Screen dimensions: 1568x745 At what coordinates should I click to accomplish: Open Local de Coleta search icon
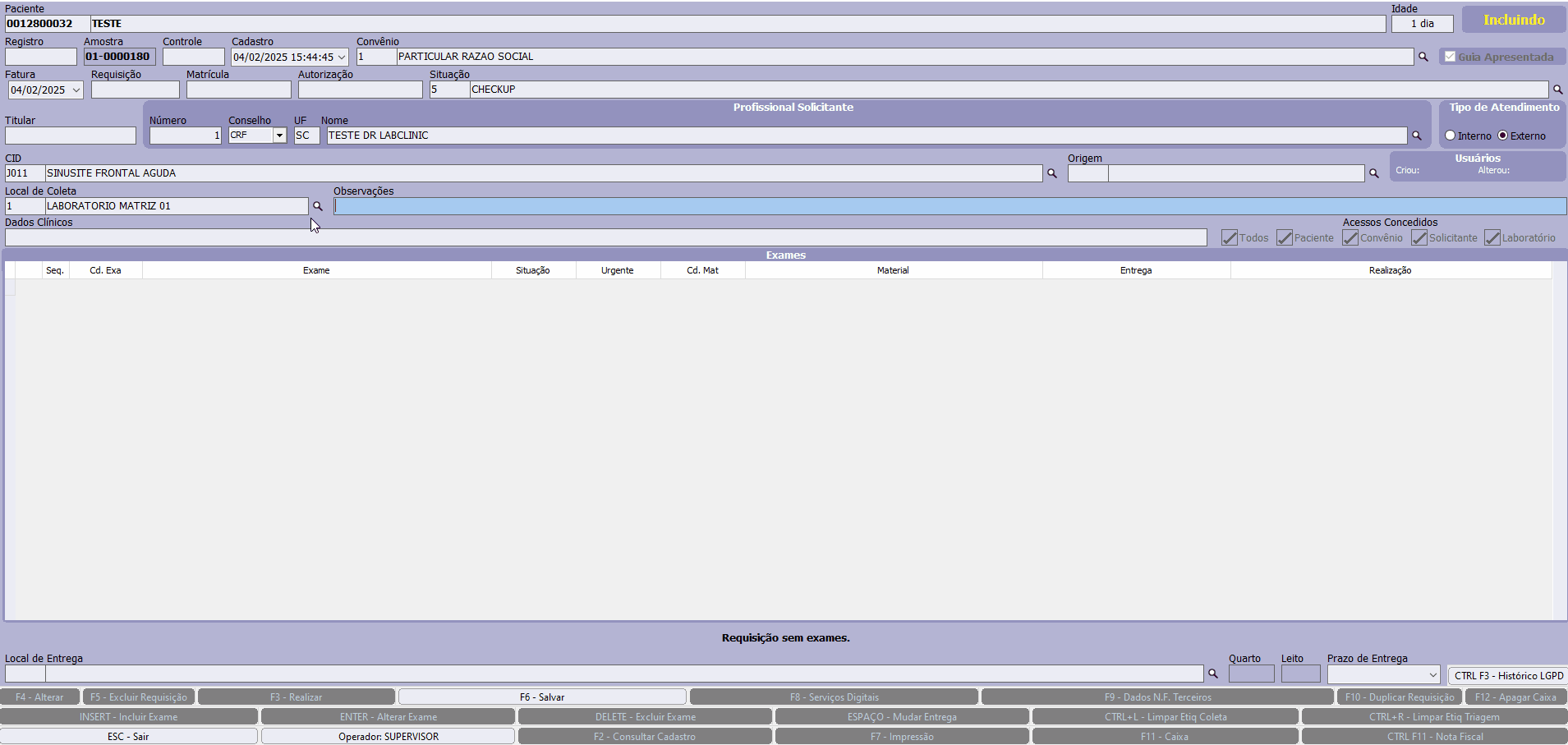318,206
